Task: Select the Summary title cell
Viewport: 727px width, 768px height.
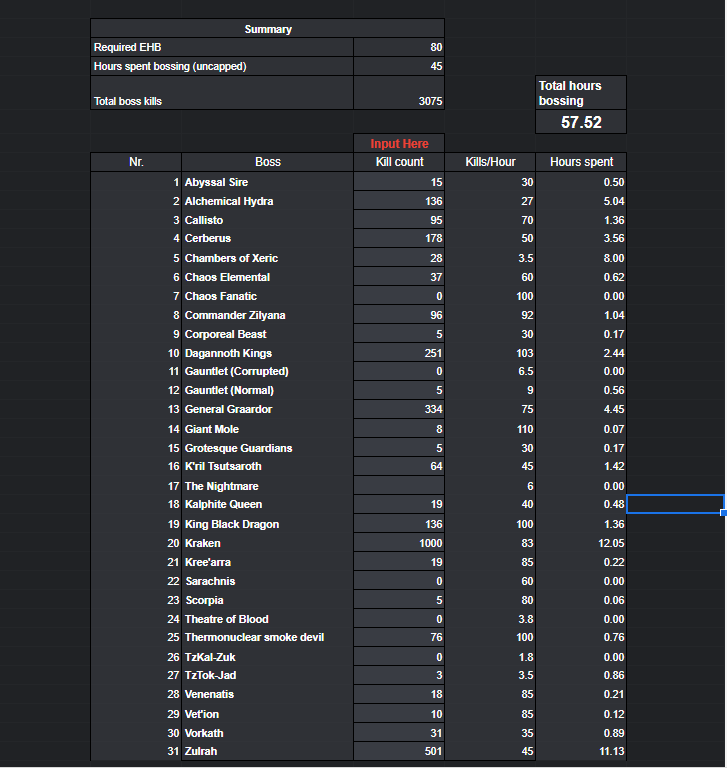Action: point(267,29)
